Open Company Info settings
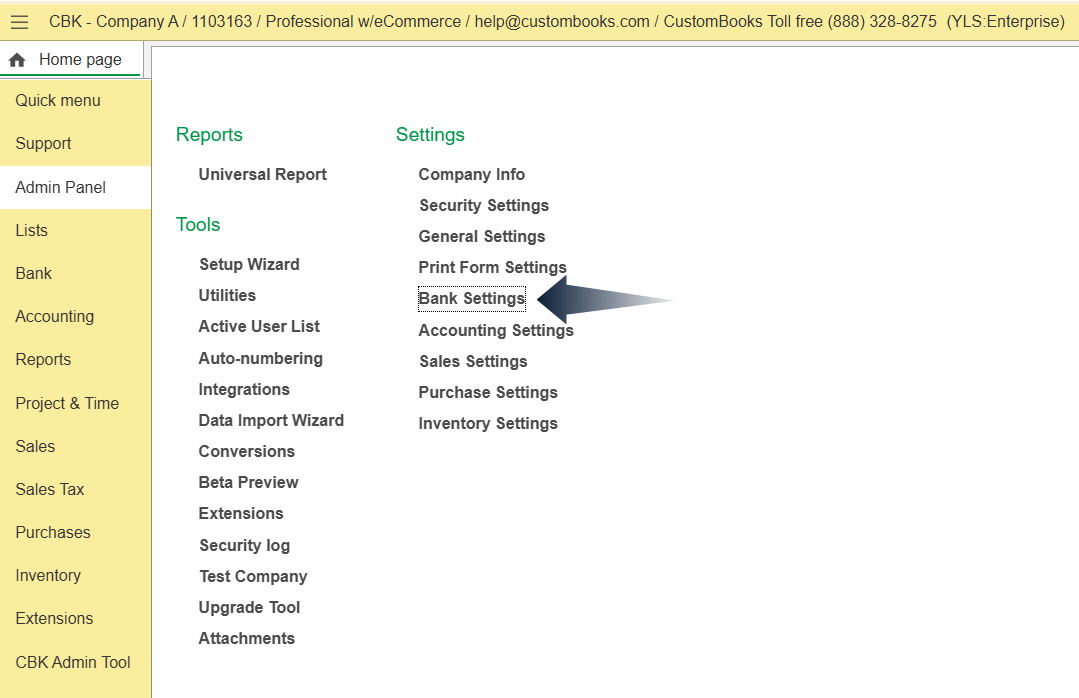Viewport: 1079px width, 698px height. [x=471, y=174]
